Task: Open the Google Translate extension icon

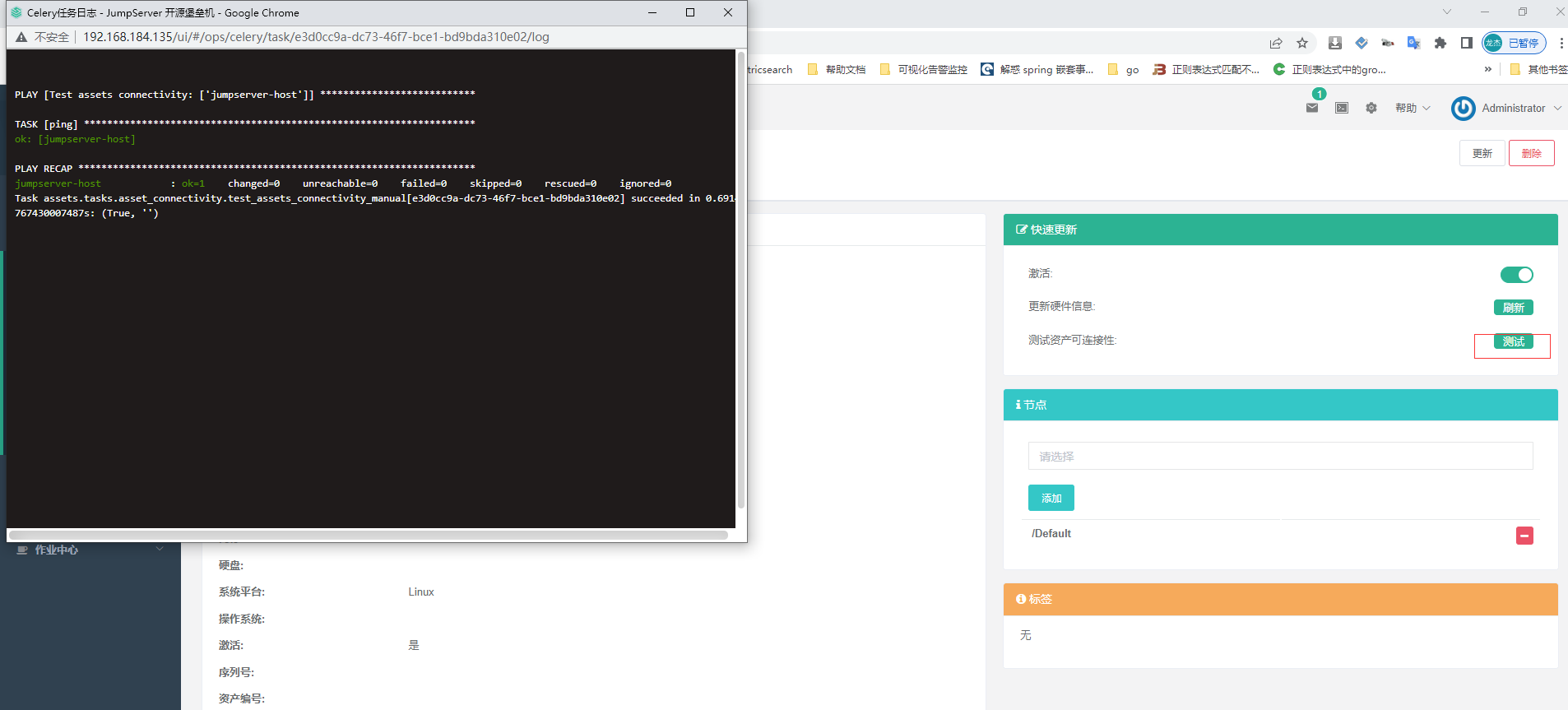Action: click(x=1414, y=43)
